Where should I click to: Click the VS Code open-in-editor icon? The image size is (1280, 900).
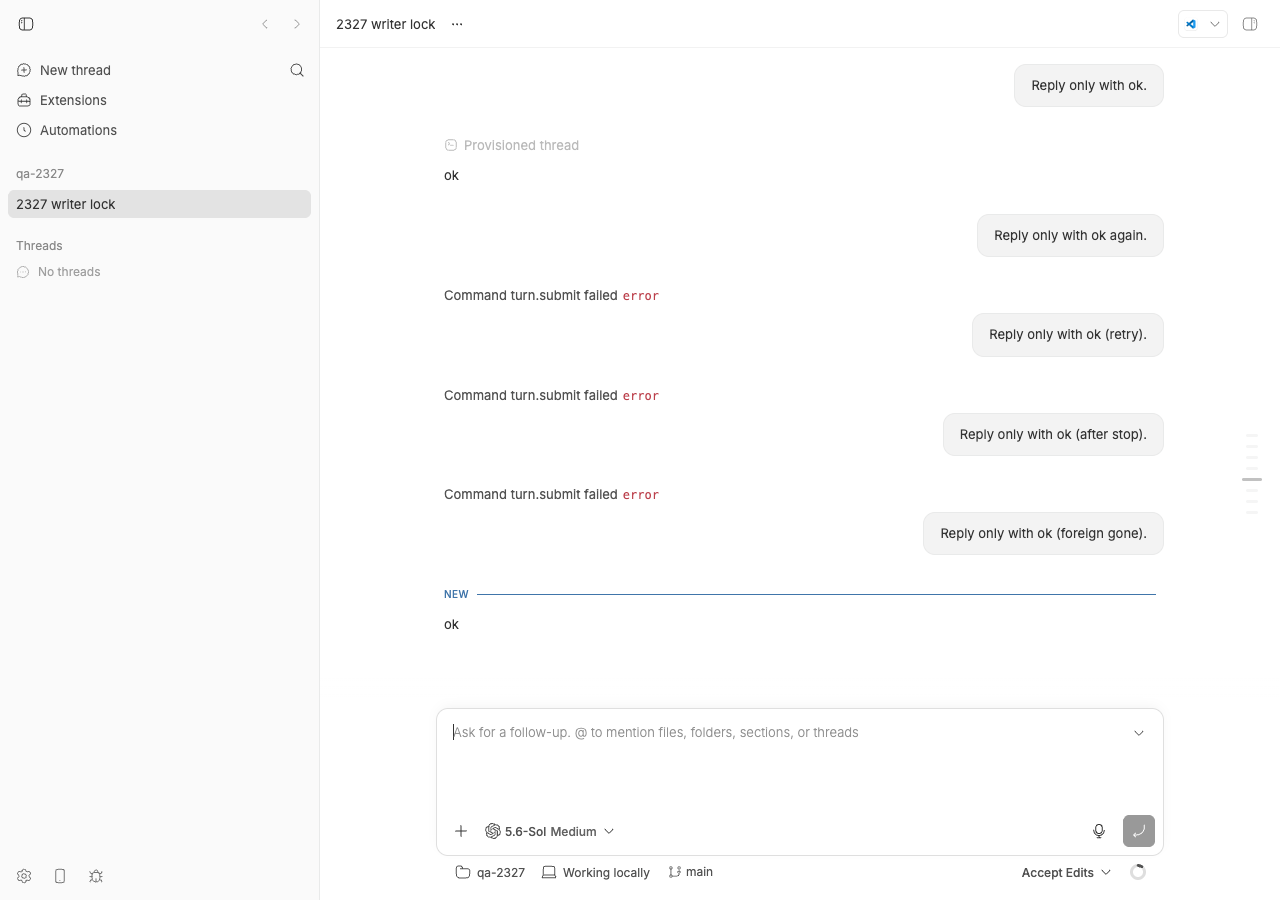pyautogui.click(x=1191, y=24)
